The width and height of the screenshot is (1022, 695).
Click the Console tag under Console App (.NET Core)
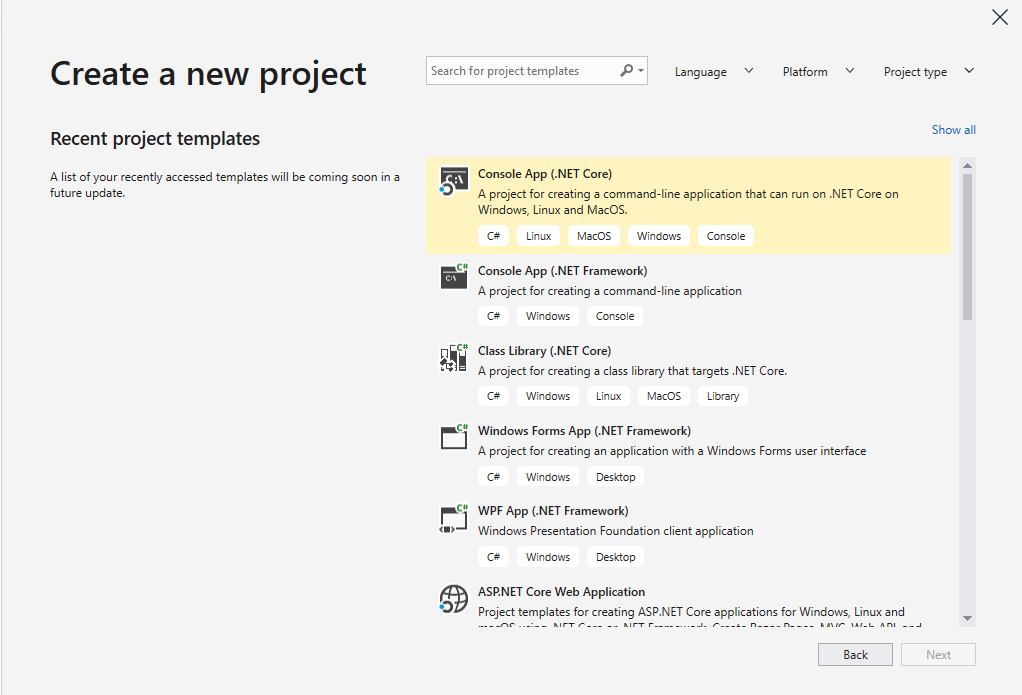pos(725,236)
